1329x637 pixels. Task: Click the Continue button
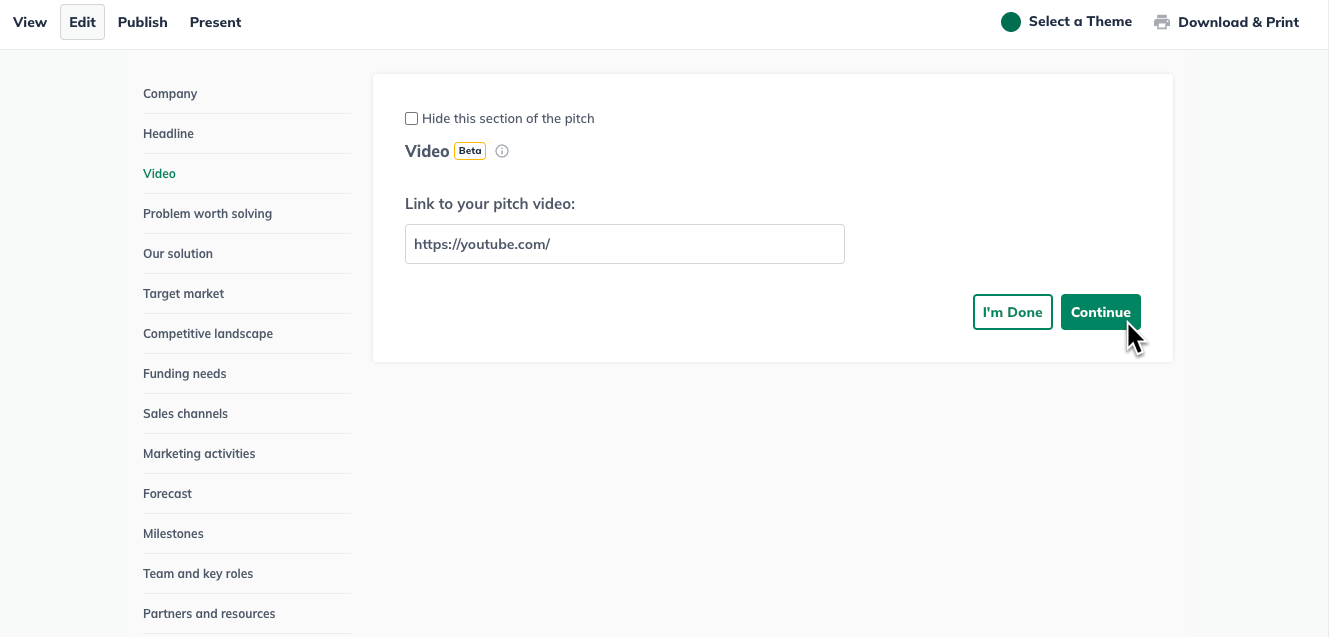(x=1101, y=312)
